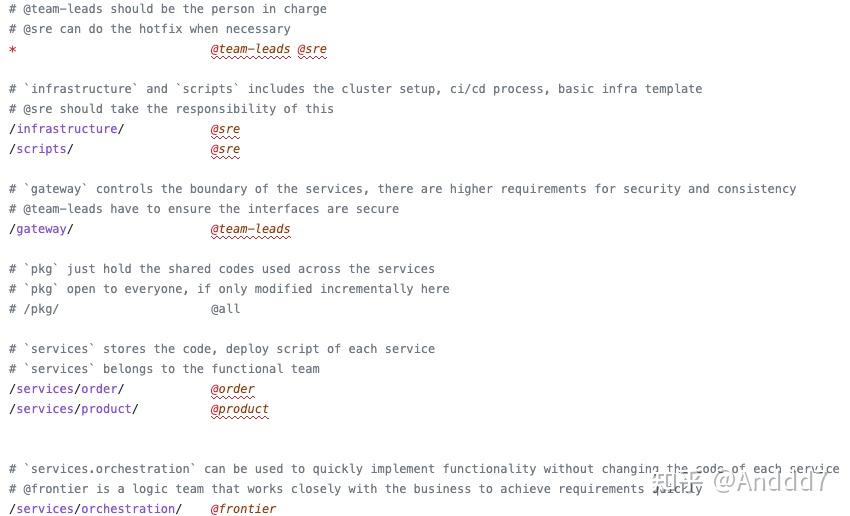Click the asterisk wildcard pattern
This screenshot has height=516, width=850.
pos(12,49)
